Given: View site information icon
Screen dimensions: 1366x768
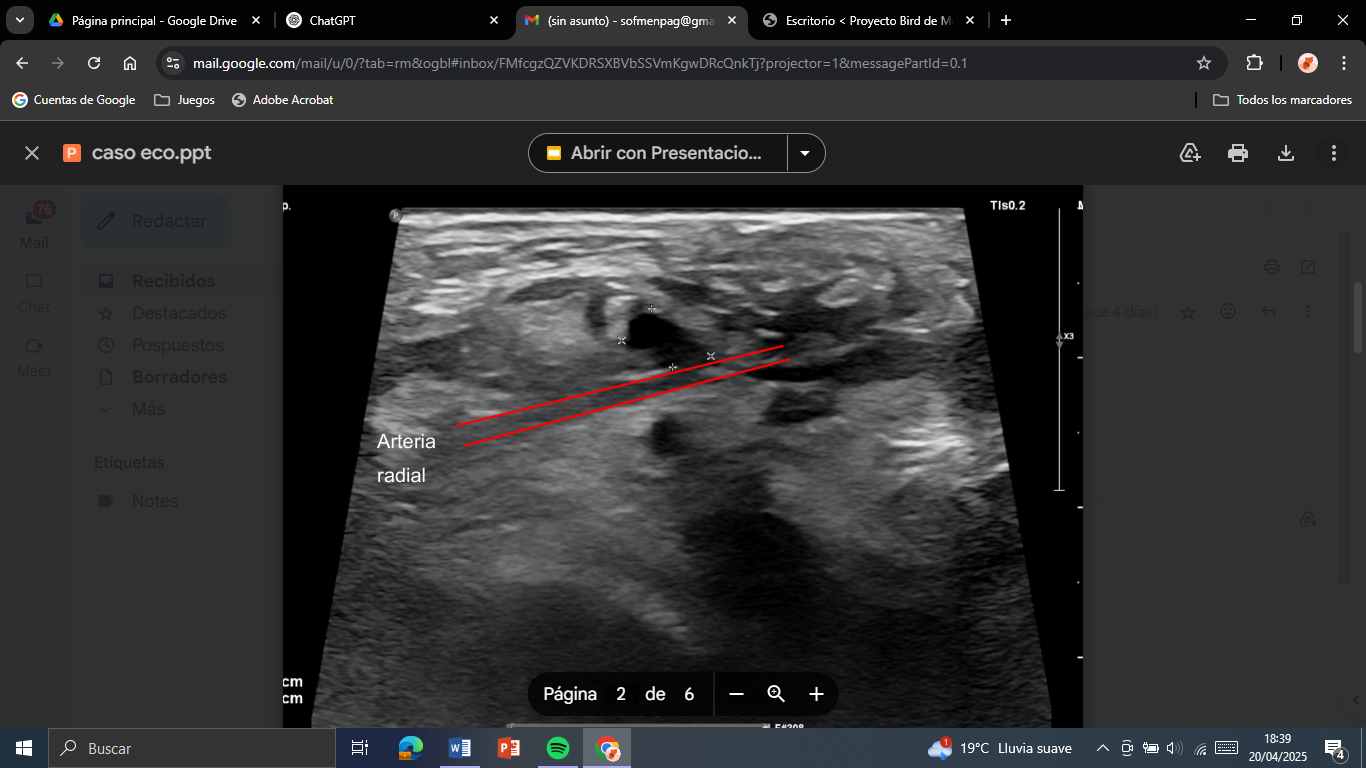Looking at the screenshot, I should pyautogui.click(x=173, y=63).
